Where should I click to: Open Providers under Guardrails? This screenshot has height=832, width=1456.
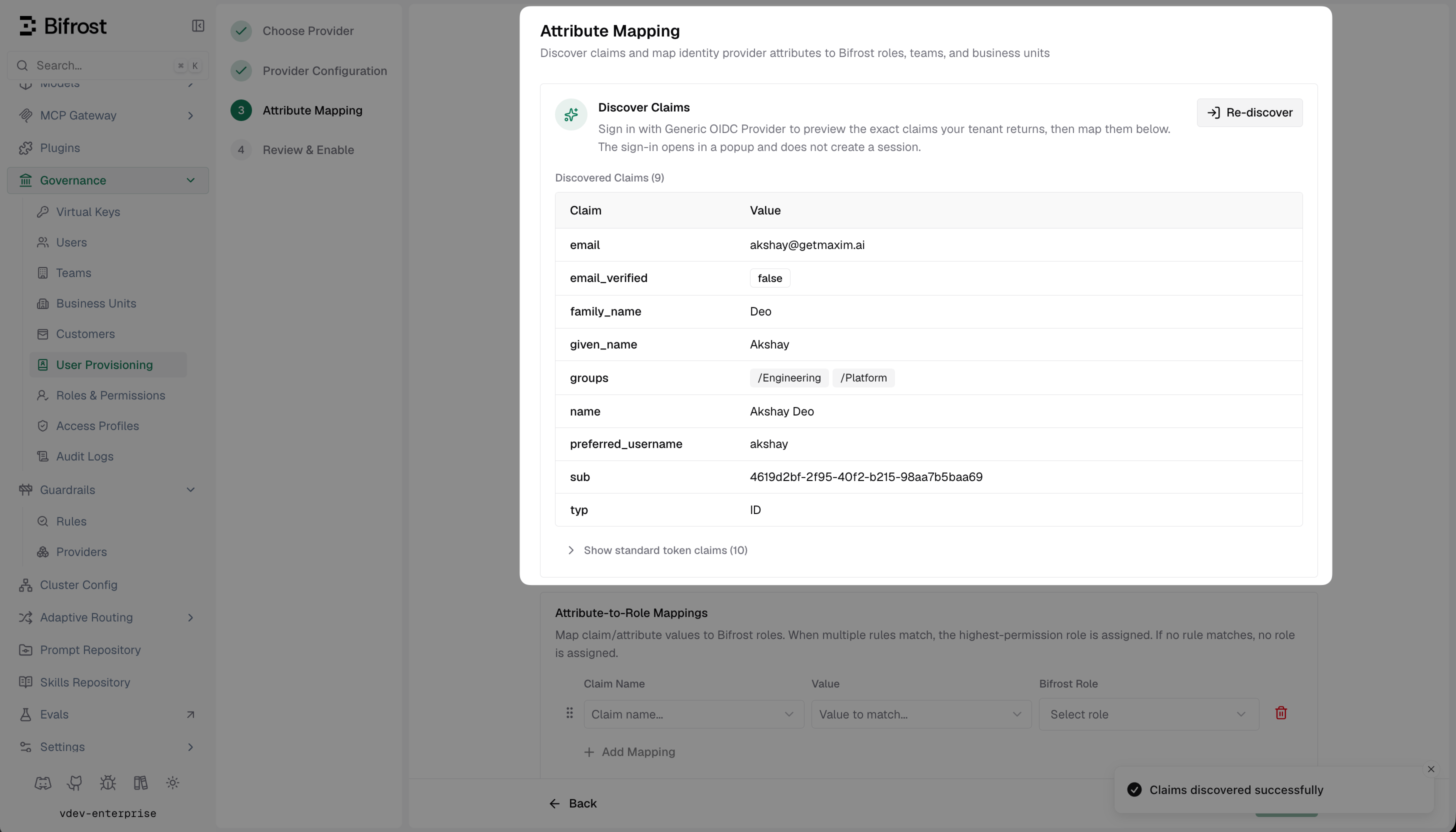click(81, 552)
